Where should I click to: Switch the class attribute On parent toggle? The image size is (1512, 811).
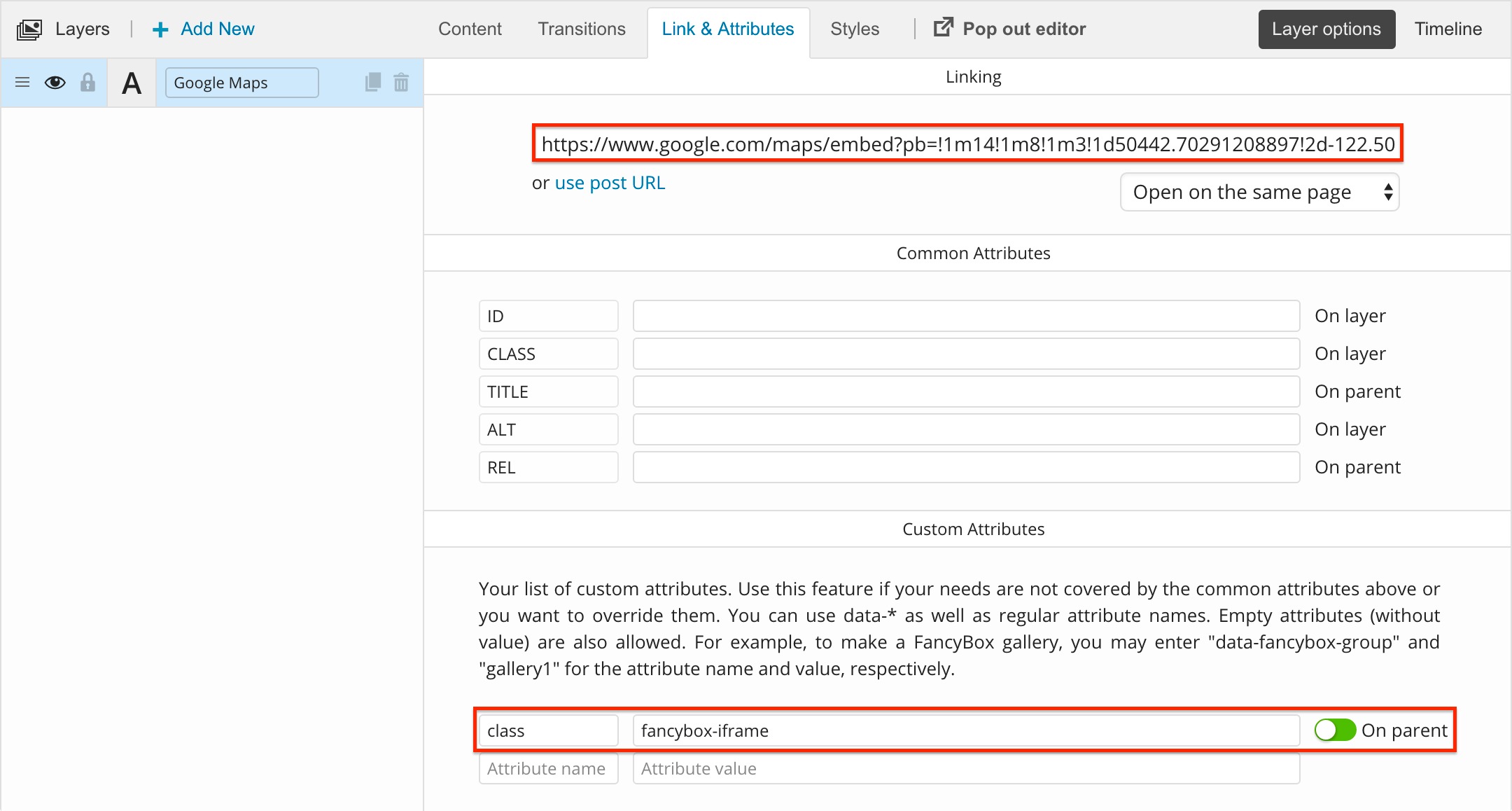1335,730
